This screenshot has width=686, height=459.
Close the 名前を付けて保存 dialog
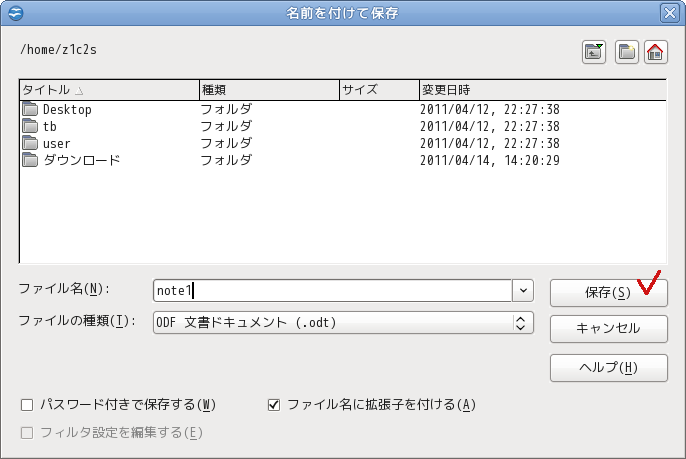(x=669, y=13)
